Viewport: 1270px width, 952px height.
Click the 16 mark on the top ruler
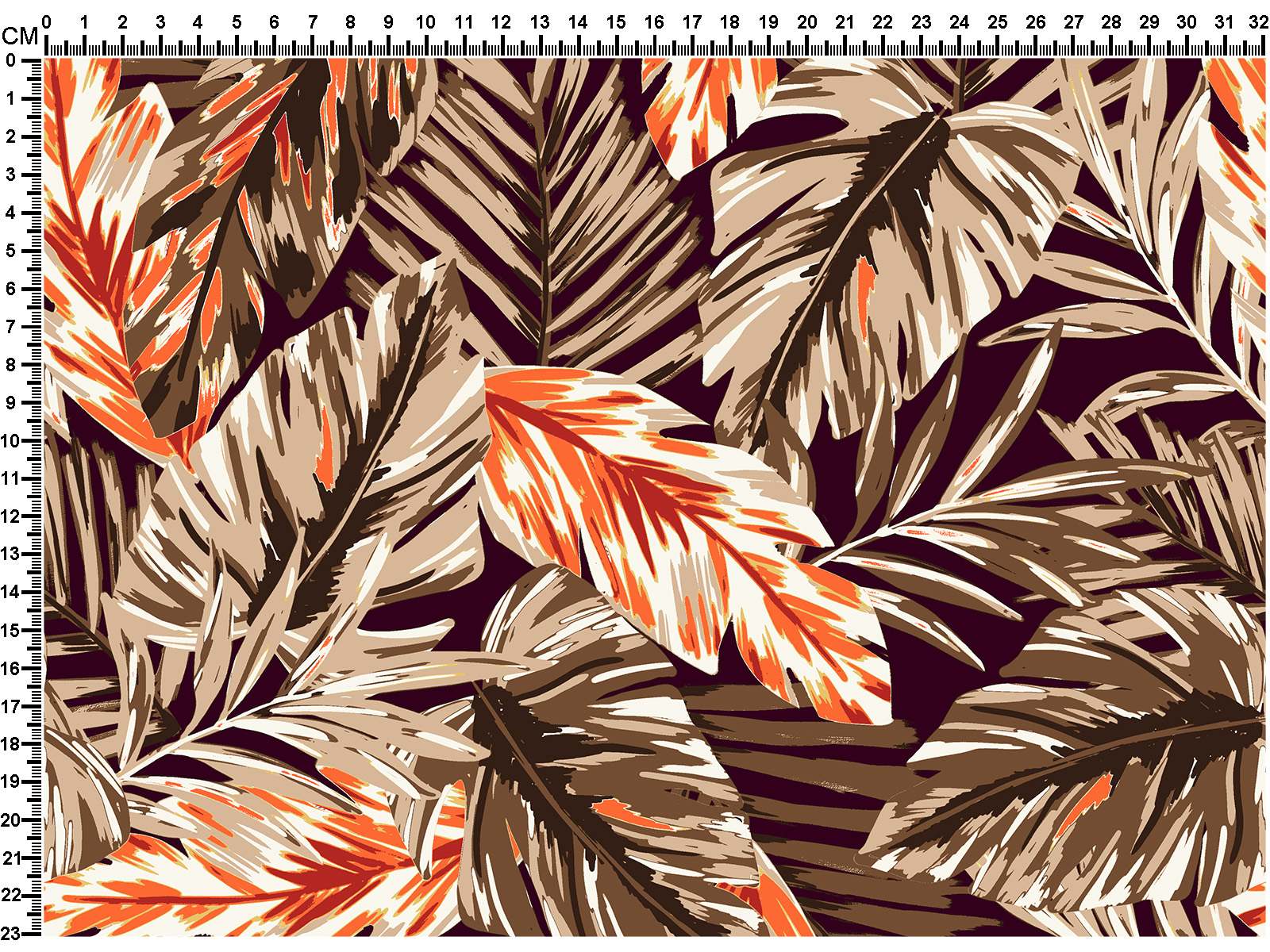tap(654, 22)
